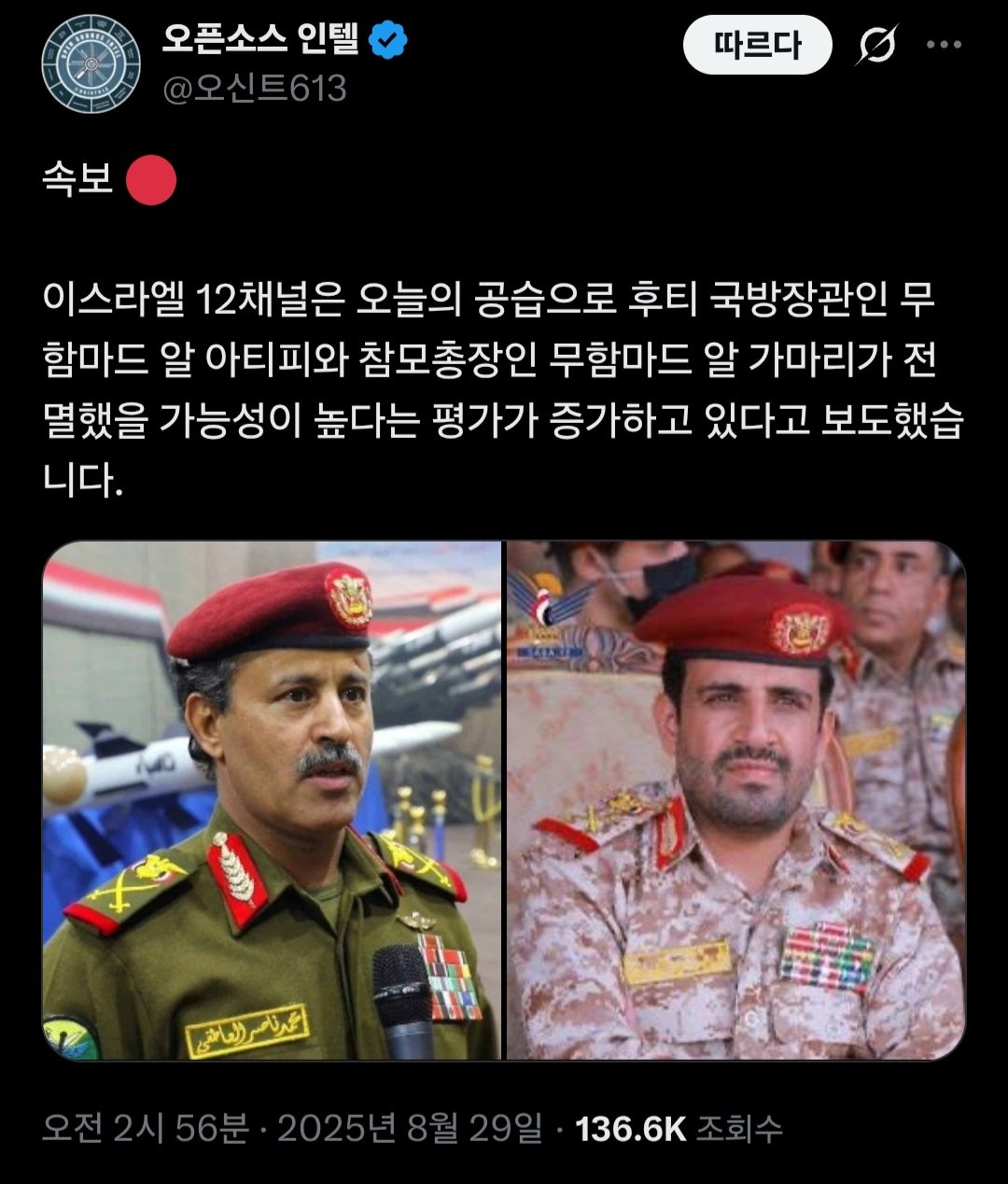1008x1184 pixels.
Task: Follow the account with 따르다 button
Action: point(758,44)
